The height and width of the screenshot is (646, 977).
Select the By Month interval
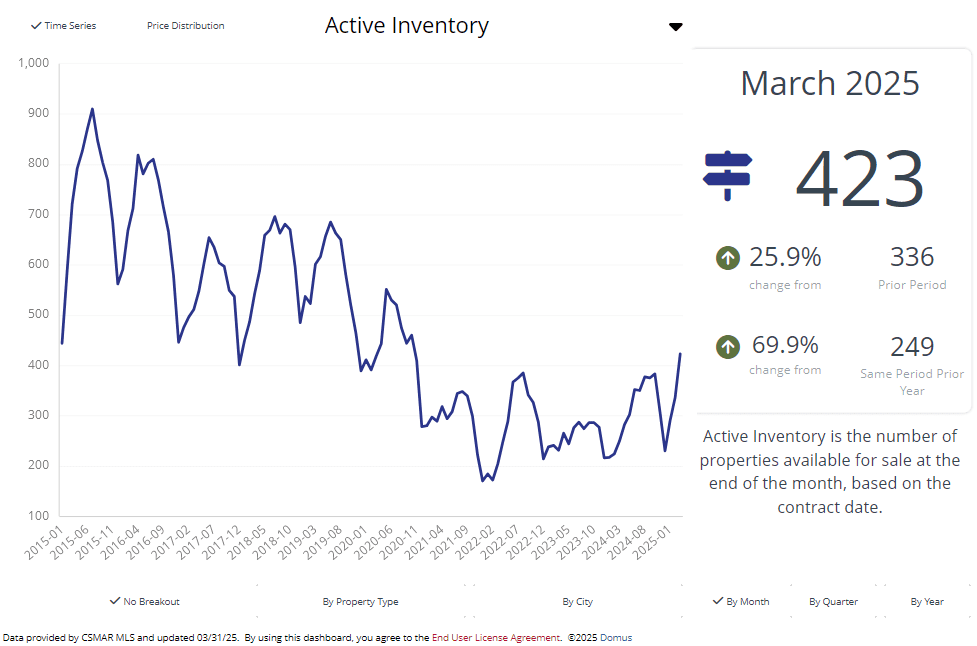741,602
